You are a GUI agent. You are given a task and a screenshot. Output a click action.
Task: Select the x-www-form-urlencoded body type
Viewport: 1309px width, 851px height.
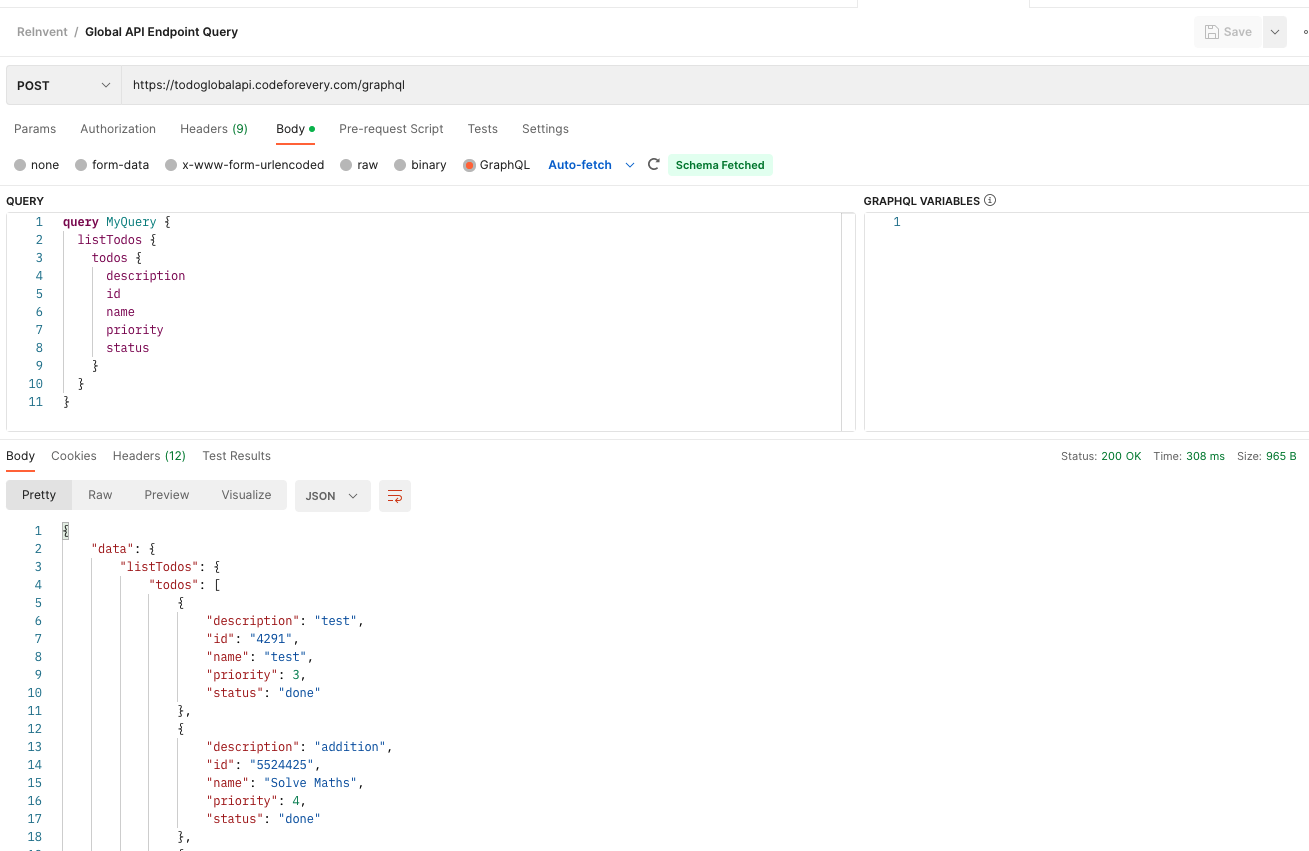[x=245, y=165]
